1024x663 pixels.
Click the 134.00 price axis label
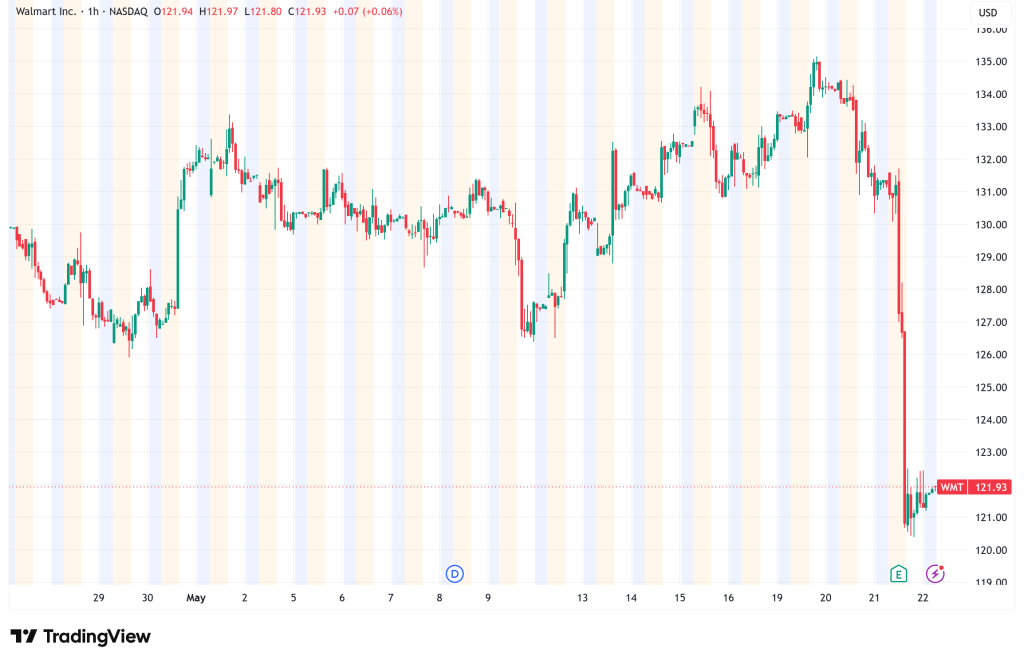click(x=991, y=94)
